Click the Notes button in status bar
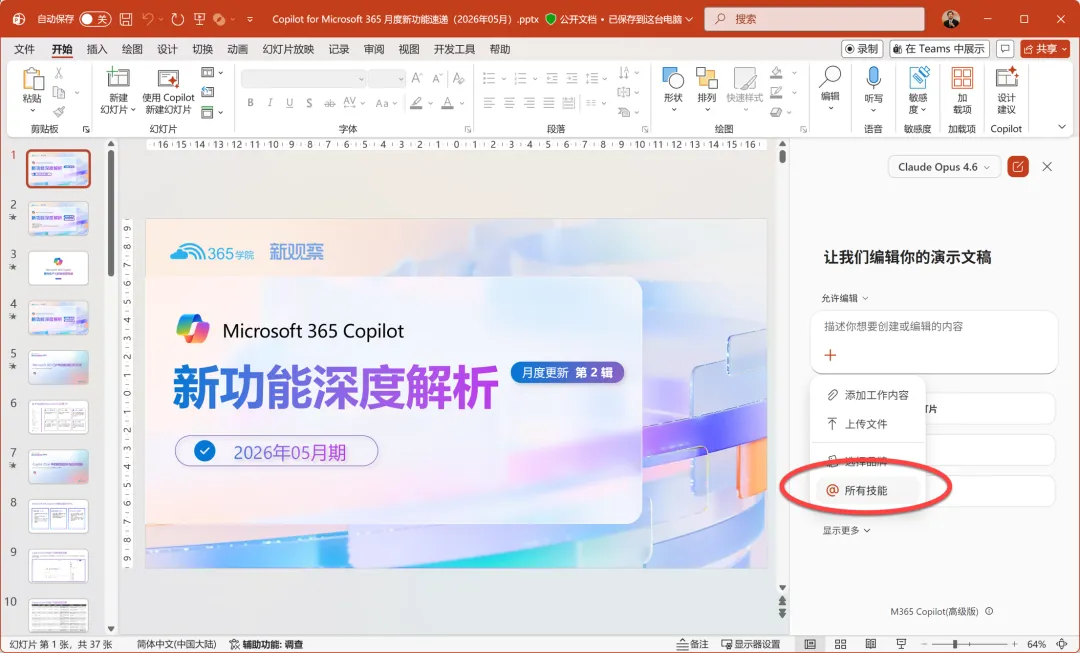1080x653 pixels. coord(692,644)
